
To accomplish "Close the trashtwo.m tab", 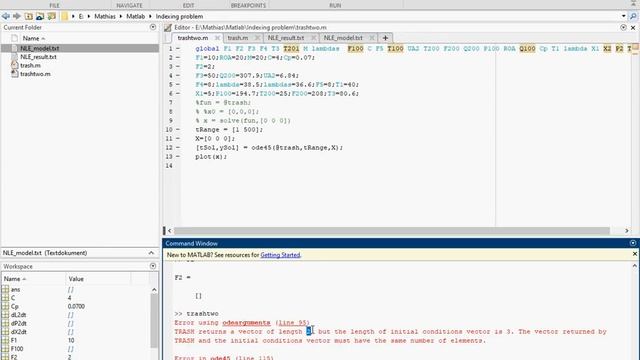I will (218, 38).
